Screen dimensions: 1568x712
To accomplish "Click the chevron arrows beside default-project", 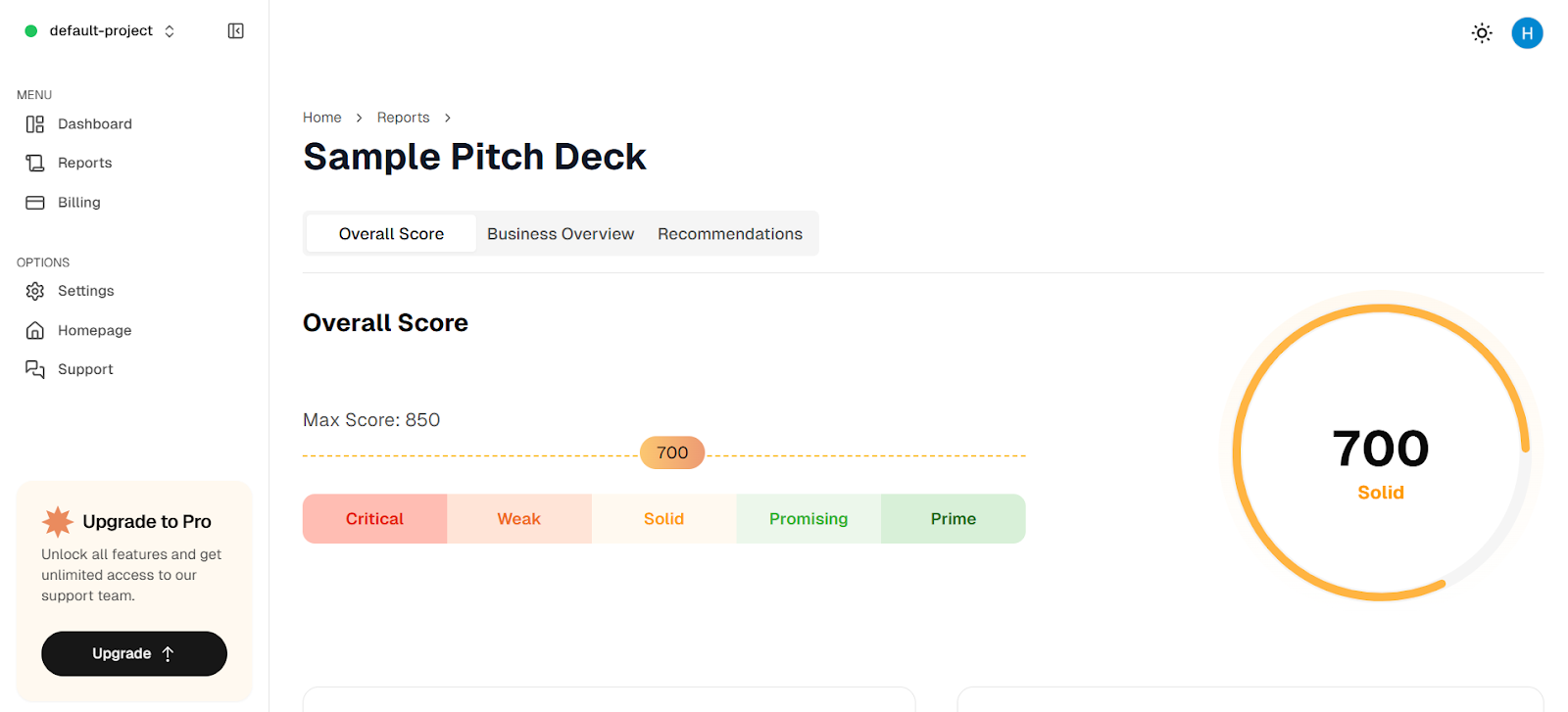I will click(x=170, y=31).
